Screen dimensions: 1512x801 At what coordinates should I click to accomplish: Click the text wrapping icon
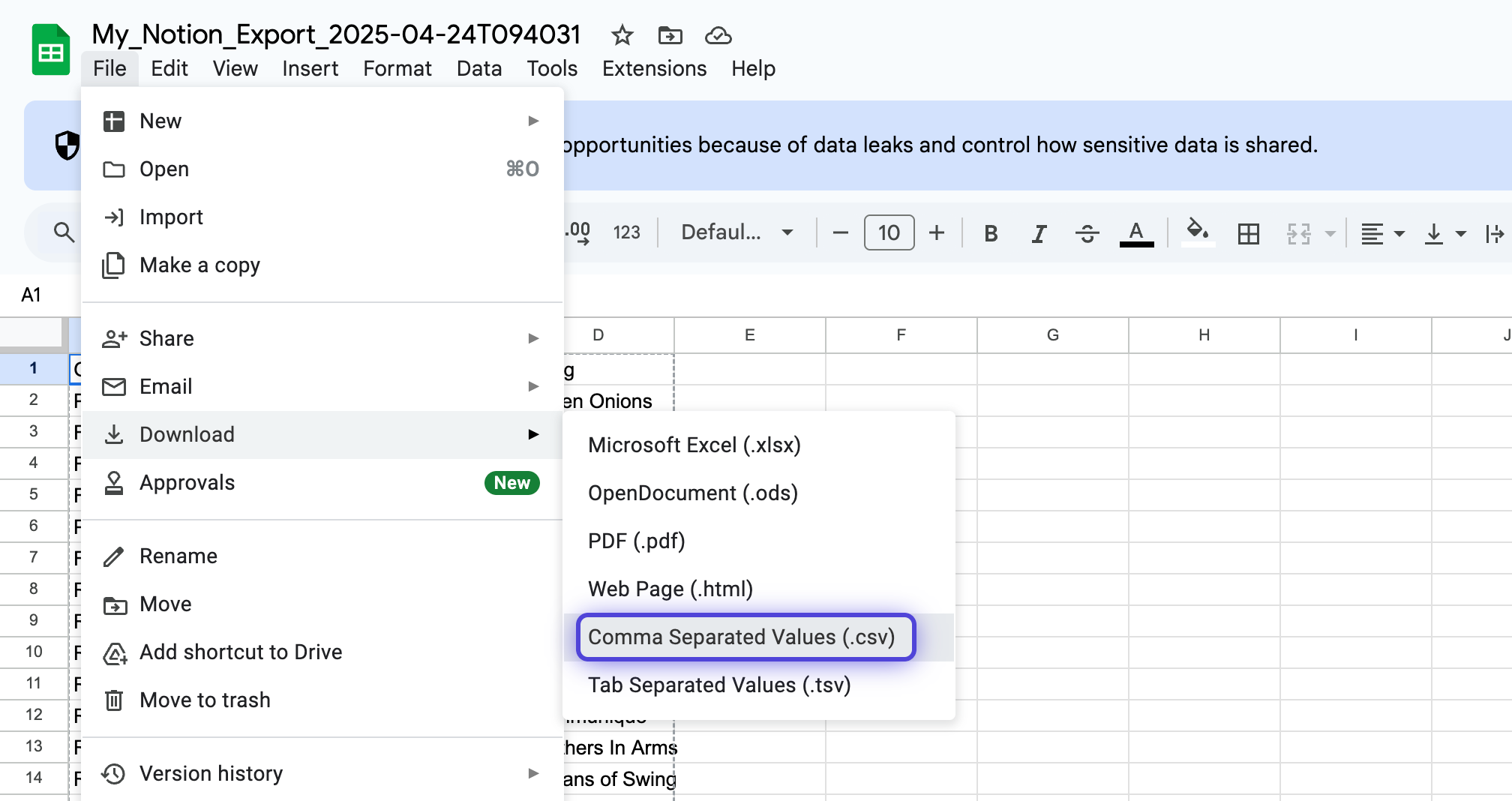(1495, 233)
